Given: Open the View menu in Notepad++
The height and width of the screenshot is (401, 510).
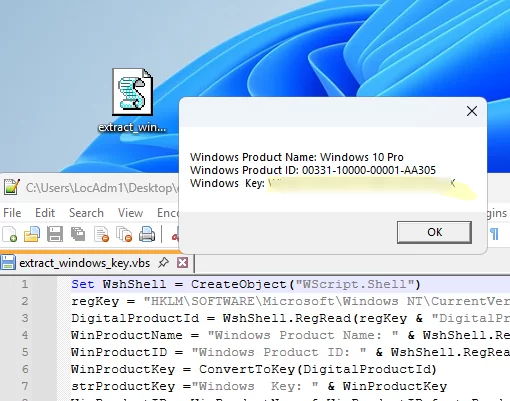Looking at the screenshot, I should point(130,213).
